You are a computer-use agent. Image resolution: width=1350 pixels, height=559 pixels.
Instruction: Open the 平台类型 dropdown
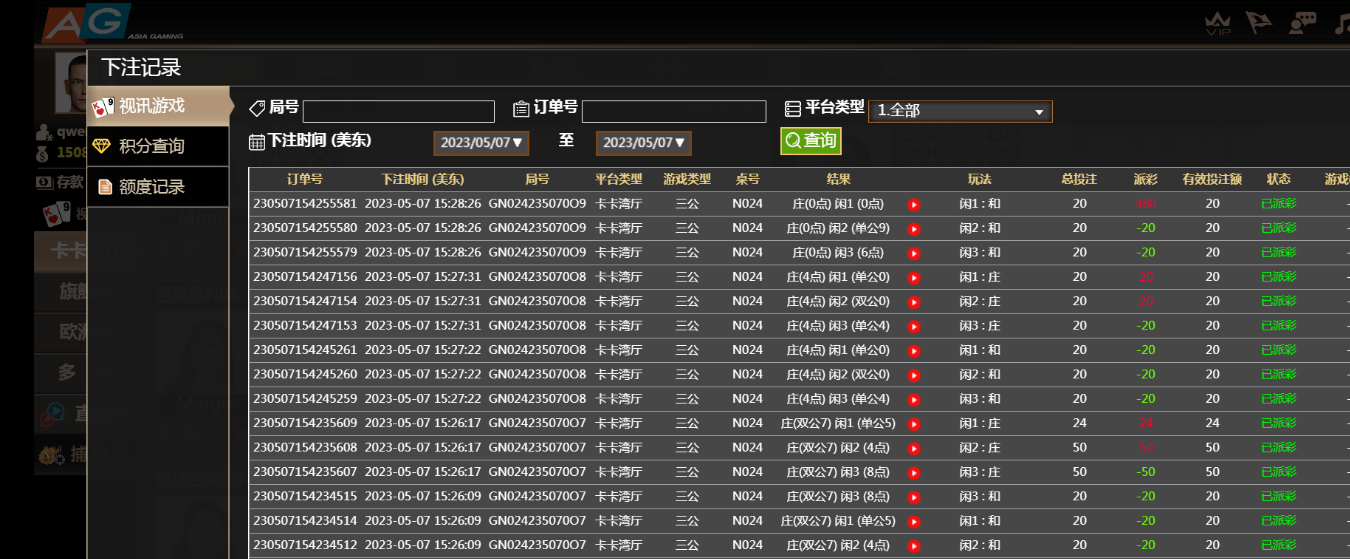[959, 111]
